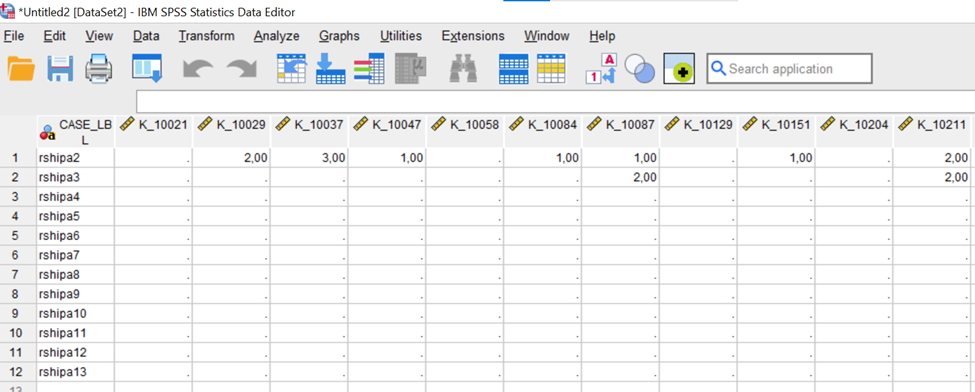Click the Go to variable icon
The image size is (975, 392).
click(x=330, y=68)
